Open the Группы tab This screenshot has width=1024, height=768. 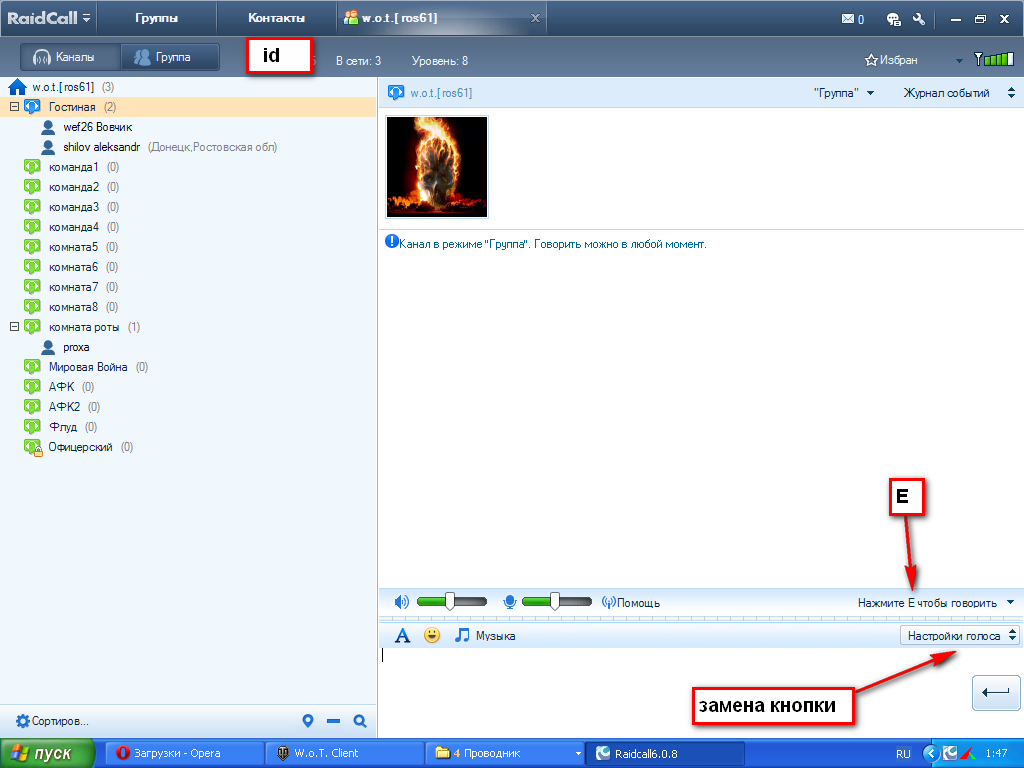(157, 18)
